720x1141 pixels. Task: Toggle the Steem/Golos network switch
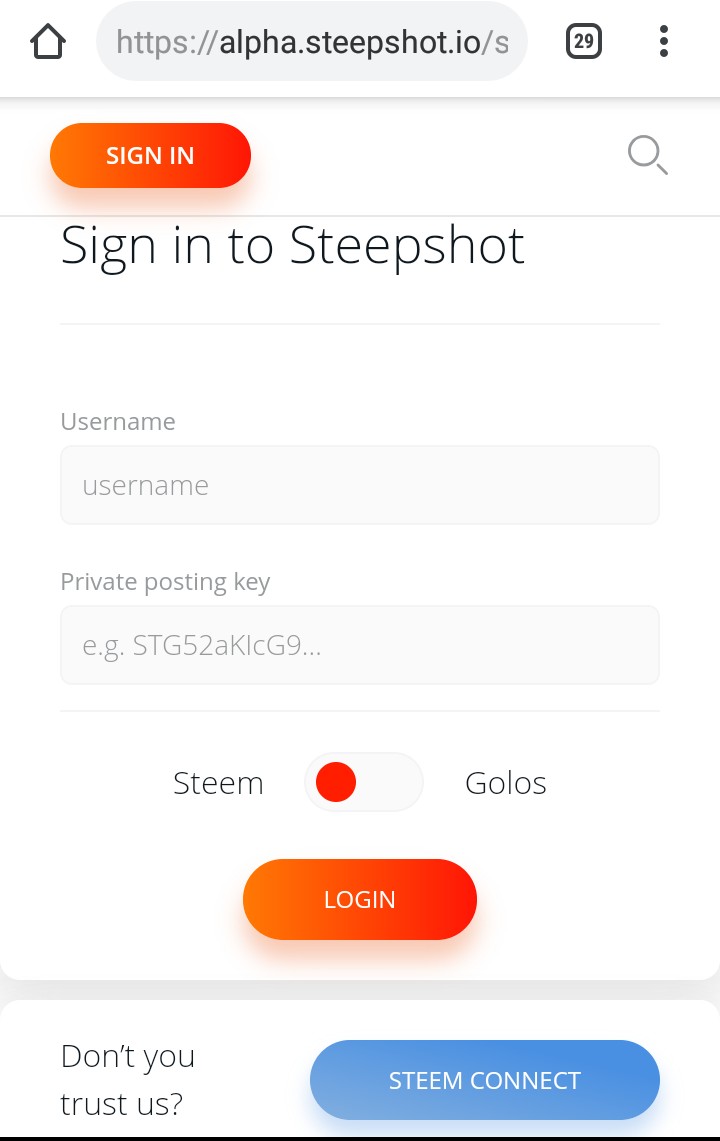(364, 782)
